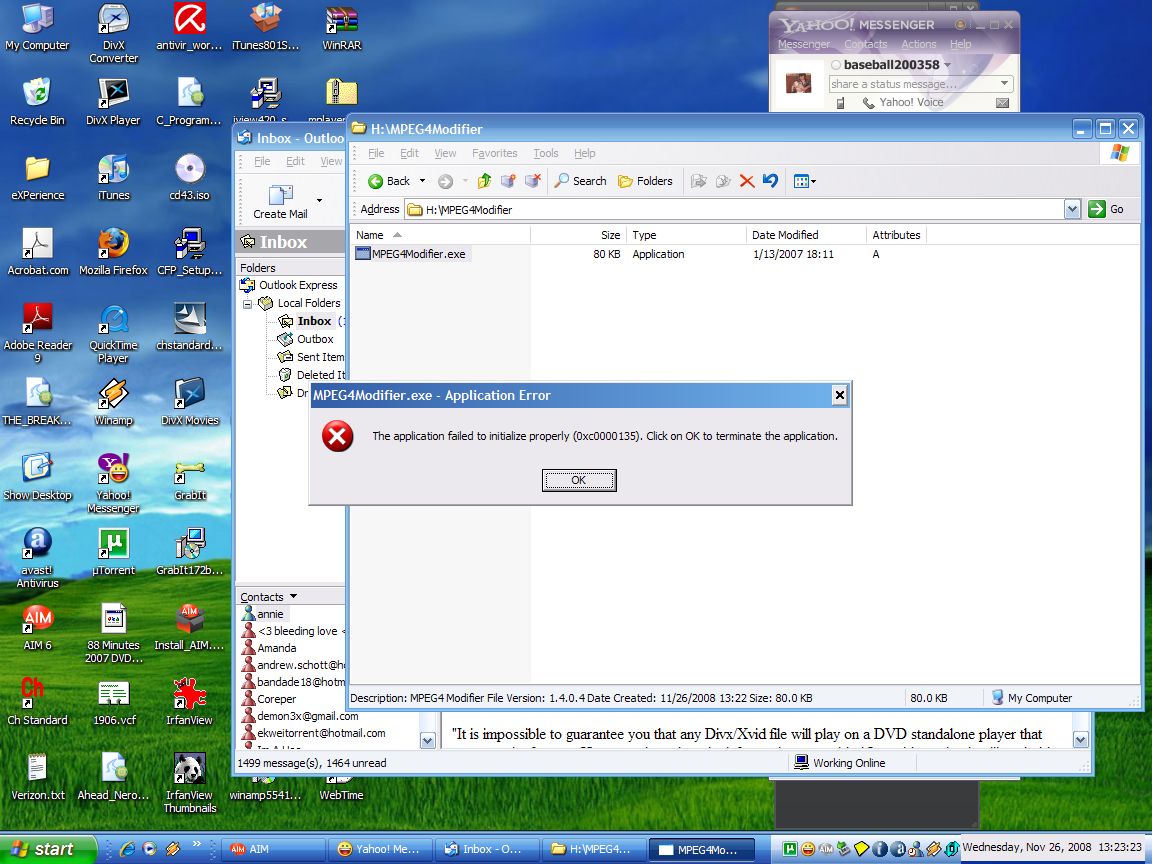Click the µTorrent desktop icon
The width and height of the screenshot is (1152, 864).
tap(114, 552)
